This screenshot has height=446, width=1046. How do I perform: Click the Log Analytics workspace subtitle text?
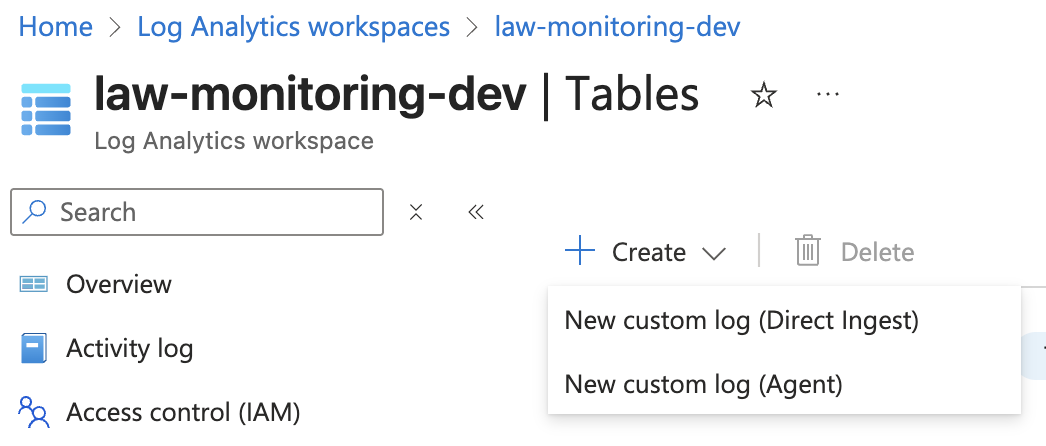[233, 141]
